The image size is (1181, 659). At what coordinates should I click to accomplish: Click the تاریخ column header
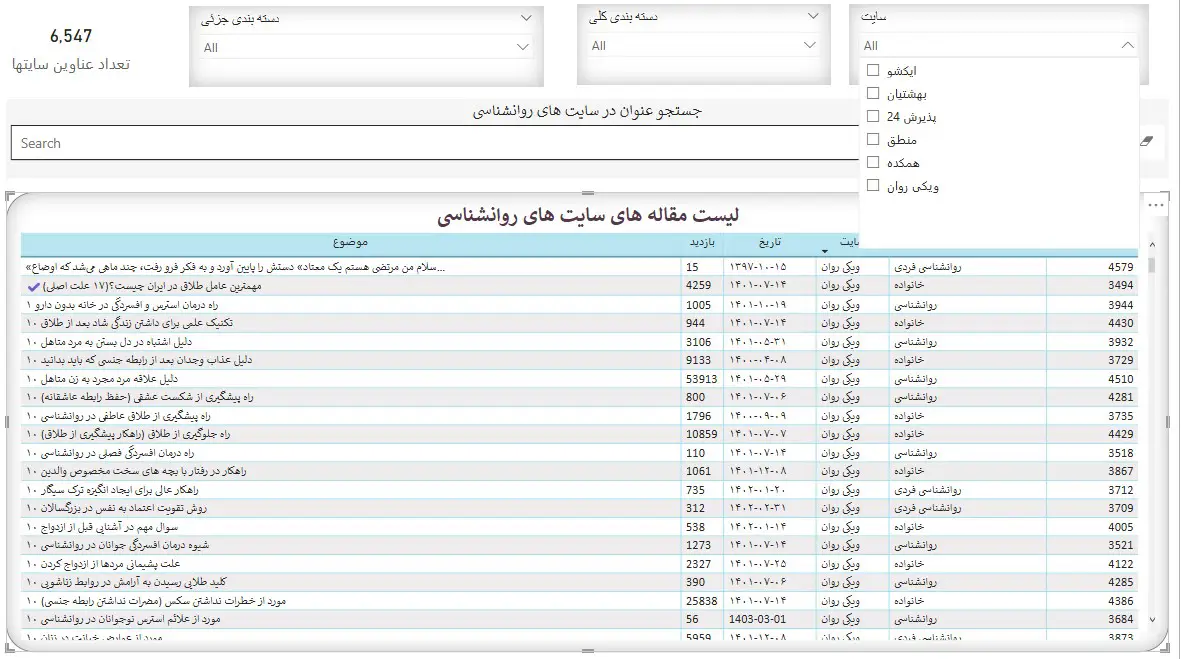pyautogui.click(x=770, y=243)
